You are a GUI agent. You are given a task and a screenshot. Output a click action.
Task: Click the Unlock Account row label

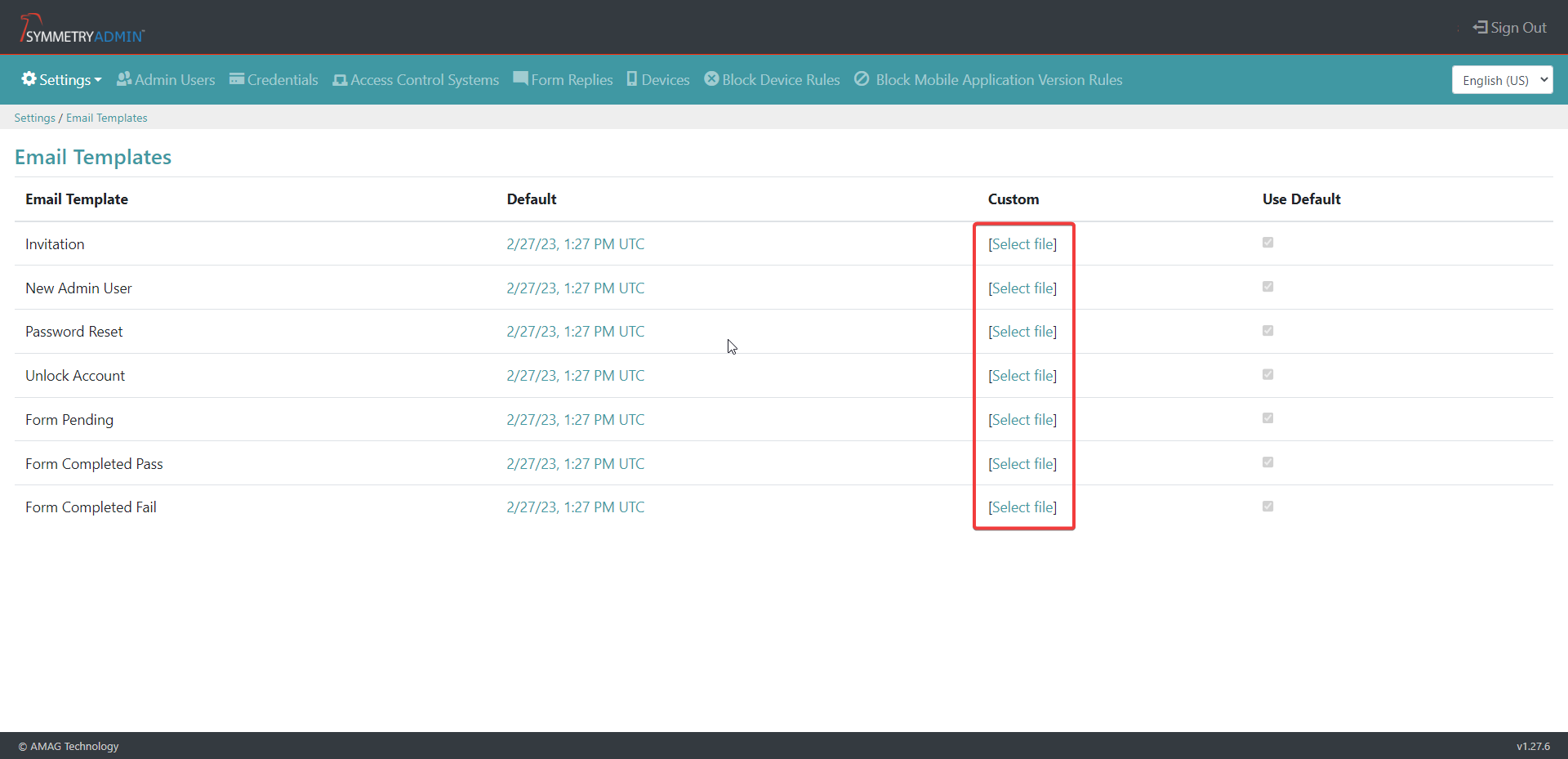[x=75, y=376]
